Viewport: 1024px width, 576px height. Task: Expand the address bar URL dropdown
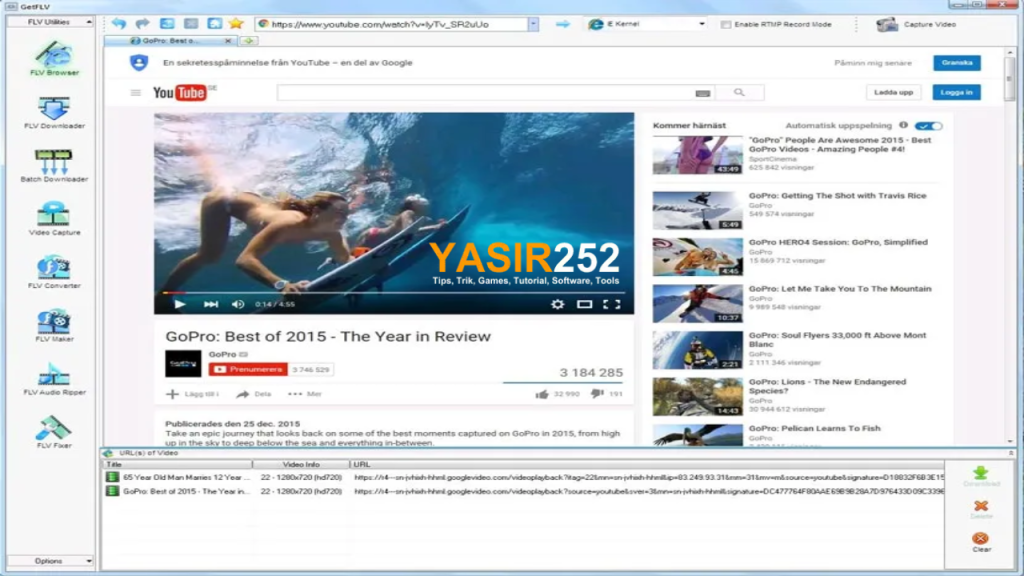[x=533, y=24]
